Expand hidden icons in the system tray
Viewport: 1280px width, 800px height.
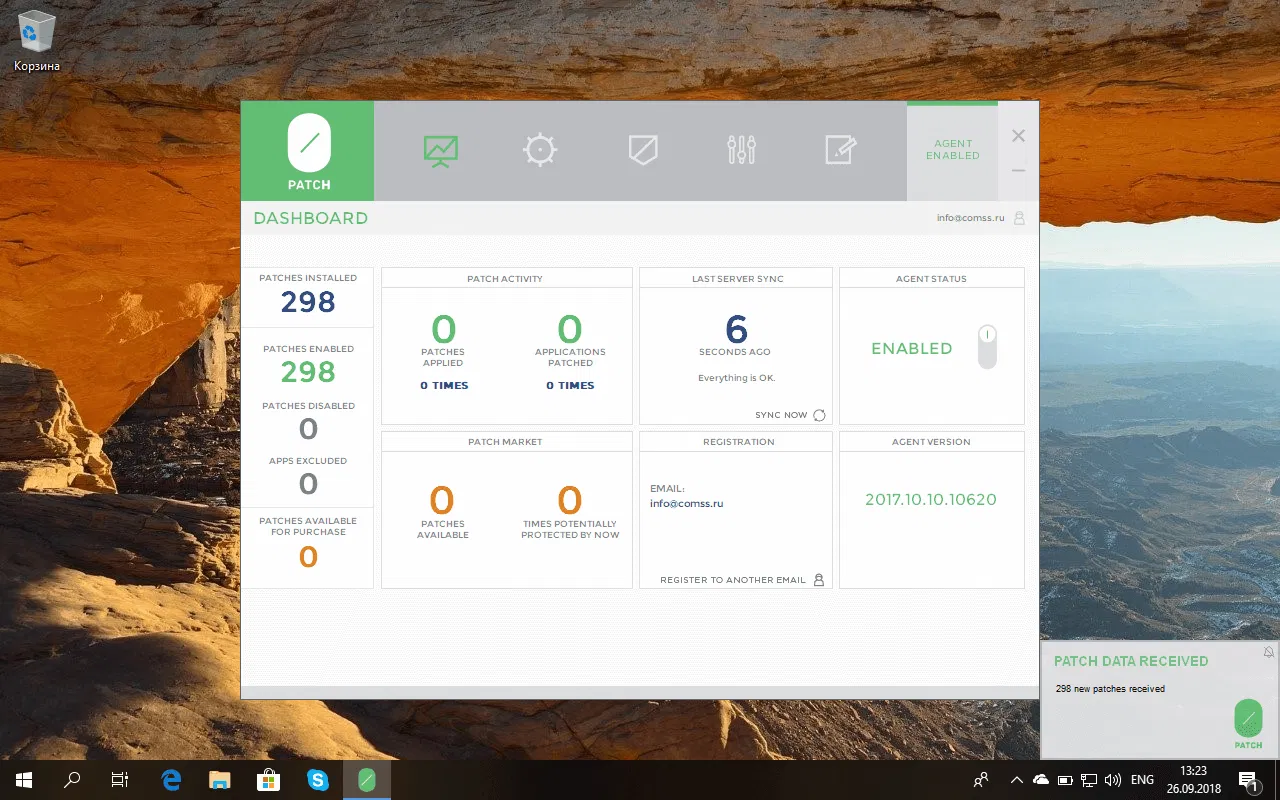click(x=1016, y=779)
